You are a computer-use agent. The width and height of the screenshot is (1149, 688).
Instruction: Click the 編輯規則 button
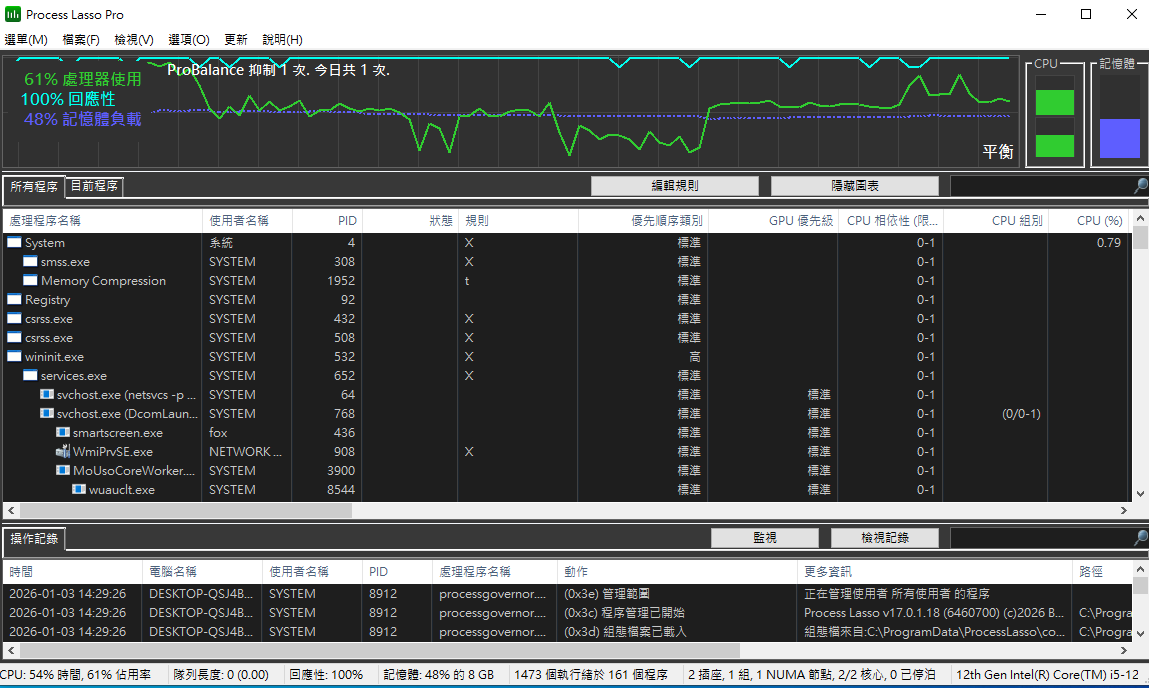[x=675, y=186]
